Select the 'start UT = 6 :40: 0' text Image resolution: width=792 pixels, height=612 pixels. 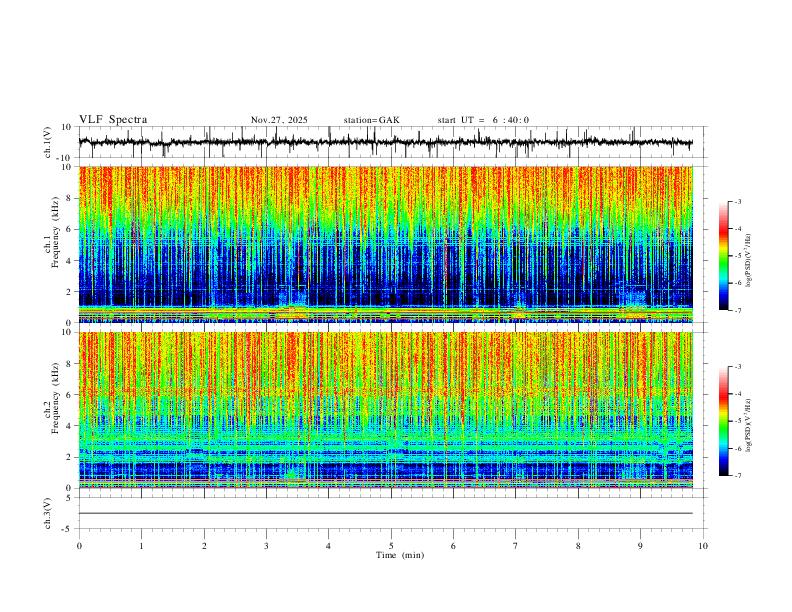[x=483, y=120]
